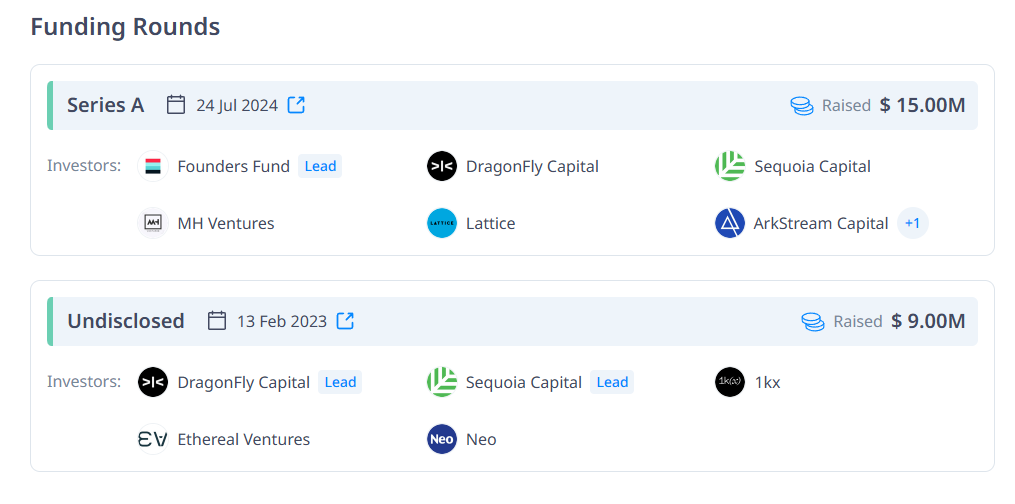Click the Founders Fund logo
1015x504 pixels.
153,166
